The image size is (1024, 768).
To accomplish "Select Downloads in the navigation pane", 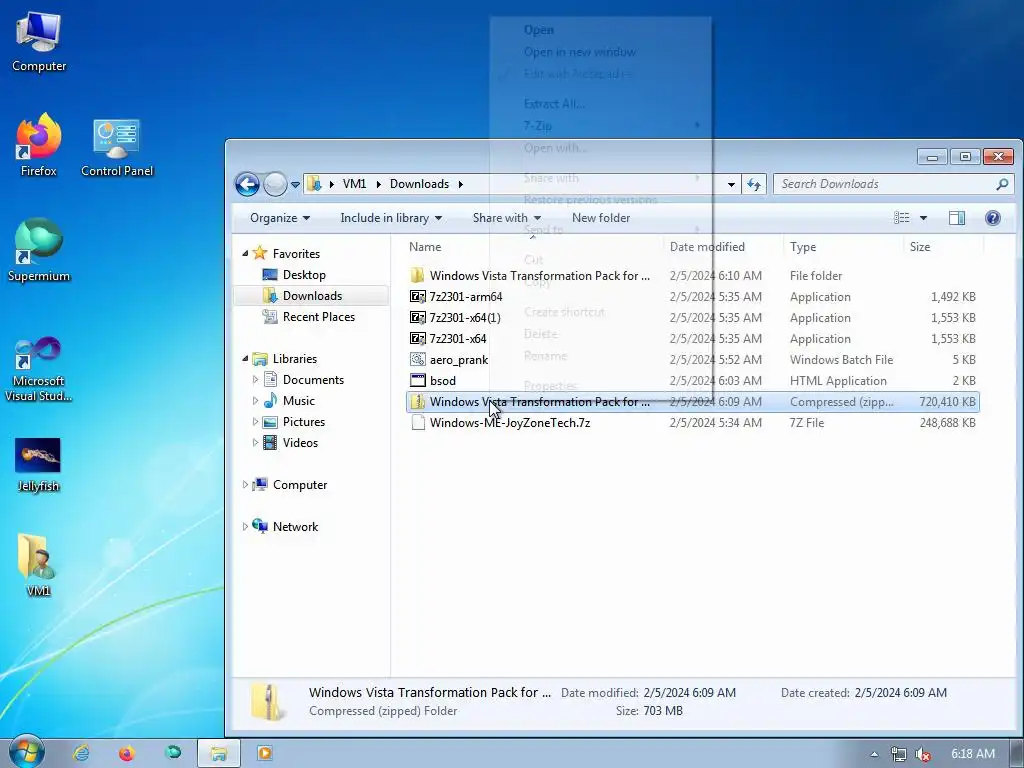I will pos(312,296).
